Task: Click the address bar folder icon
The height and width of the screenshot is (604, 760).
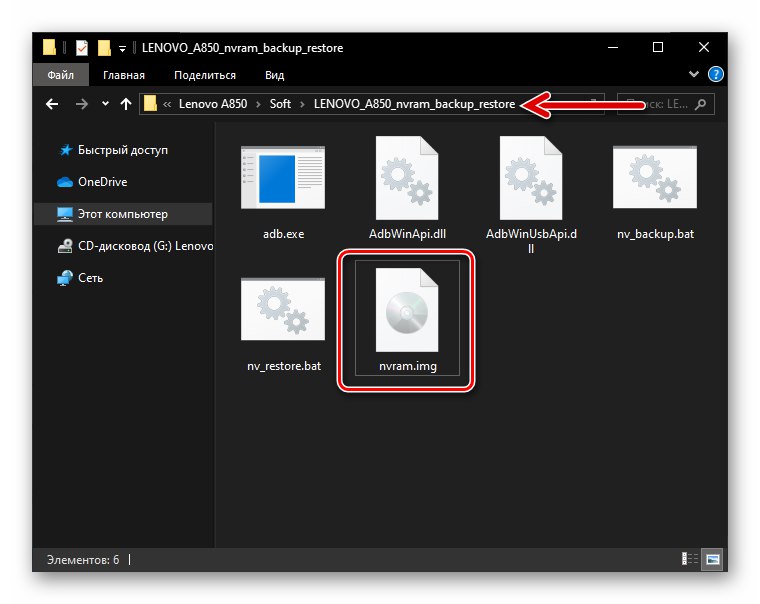Action: tap(150, 103)
